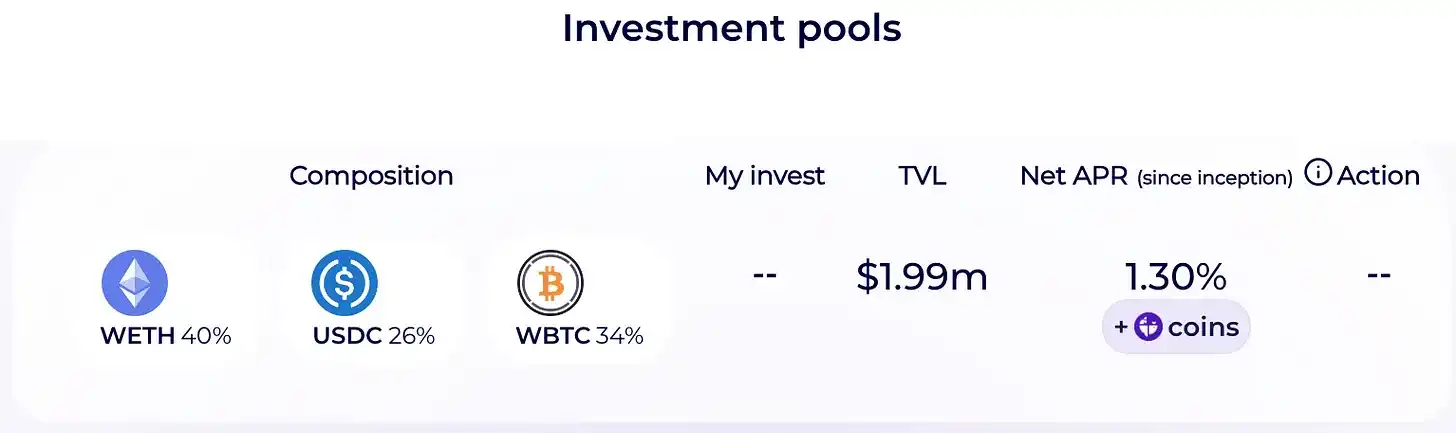Image resolution: width=1456 pixels, height=433 pixels.
Task: Click the 1.30% APR value
Action: point(1176,276)
